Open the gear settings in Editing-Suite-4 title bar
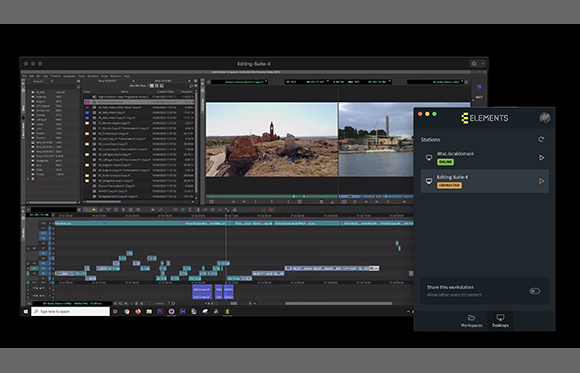The width and height of the screenshot is (580, 373). click(474, 64)
